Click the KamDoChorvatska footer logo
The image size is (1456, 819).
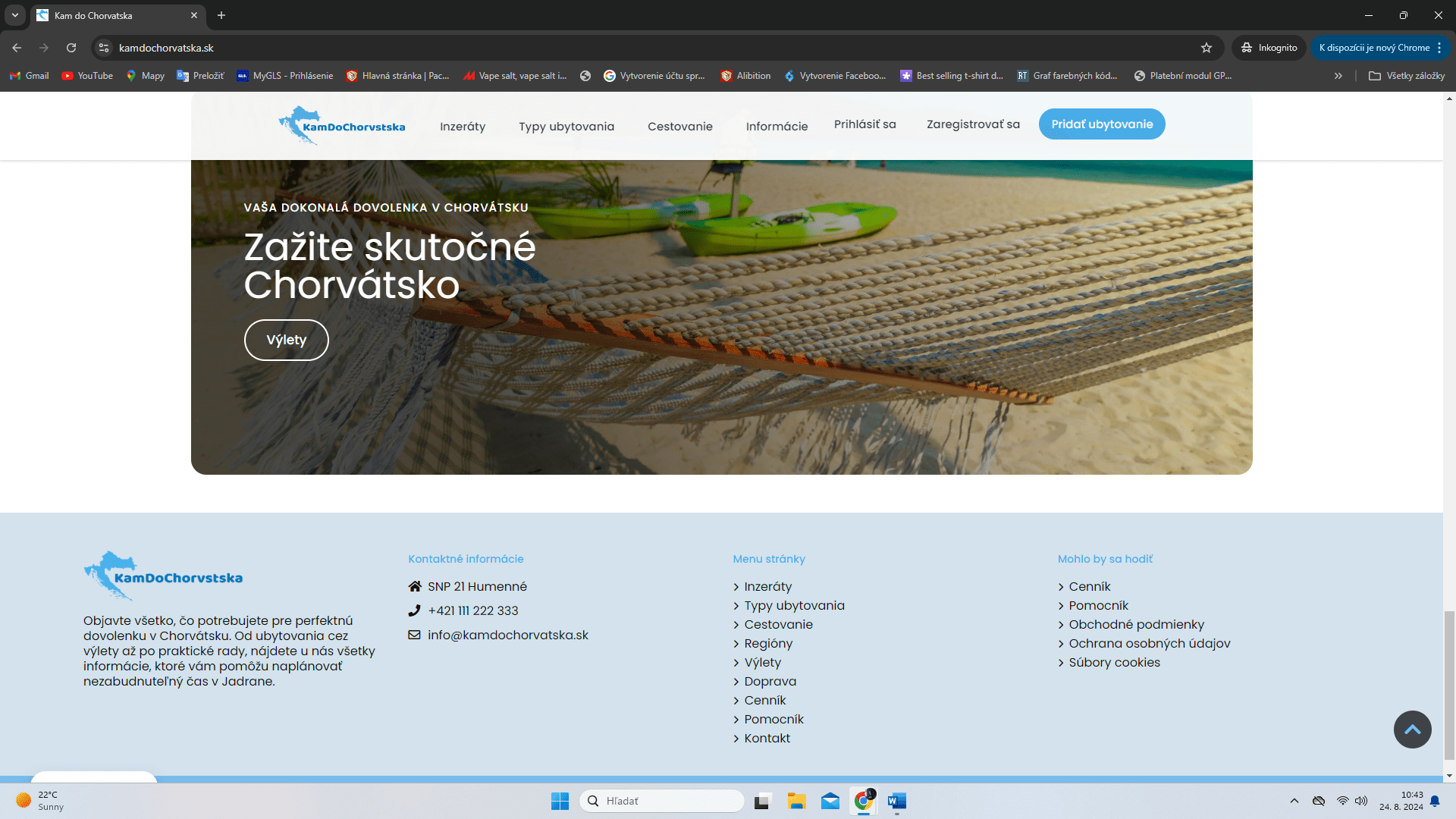(x=163, y=576)
